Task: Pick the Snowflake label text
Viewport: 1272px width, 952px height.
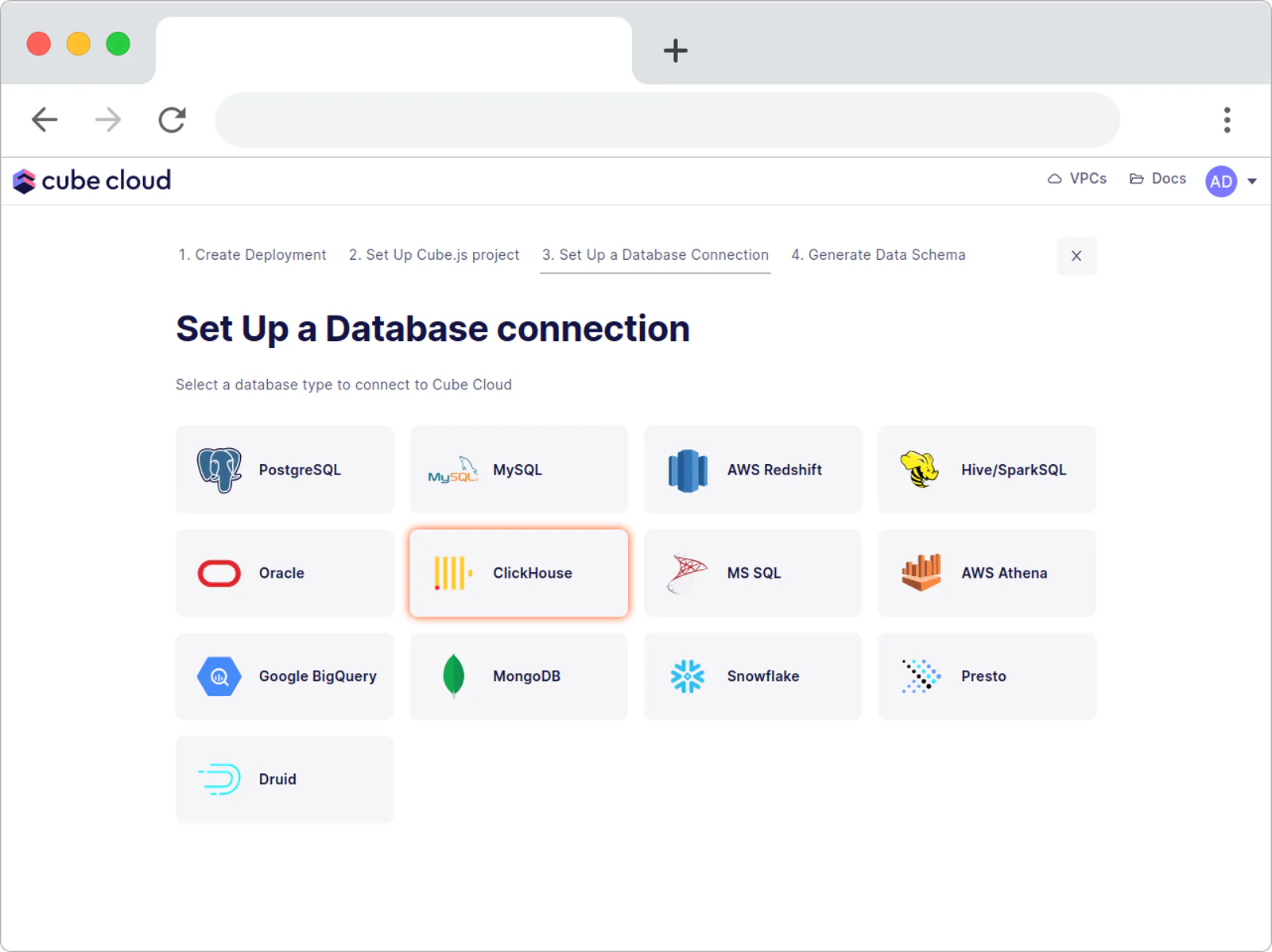Action: pos(763,676)
